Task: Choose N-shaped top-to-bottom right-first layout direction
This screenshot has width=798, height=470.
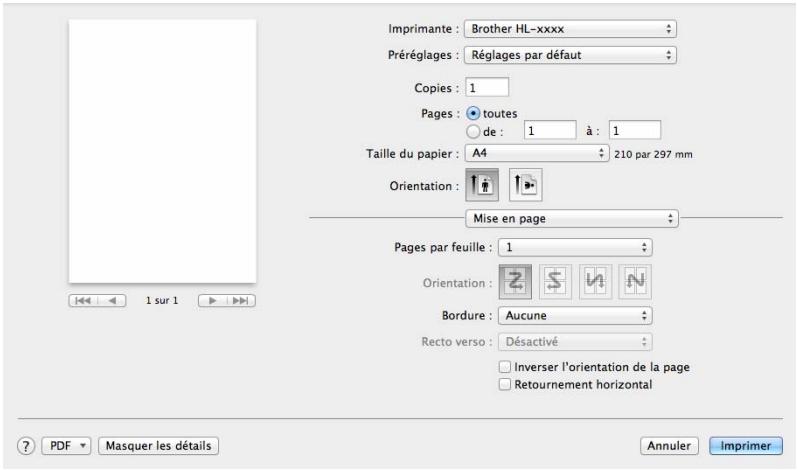Action: (635, 281)
